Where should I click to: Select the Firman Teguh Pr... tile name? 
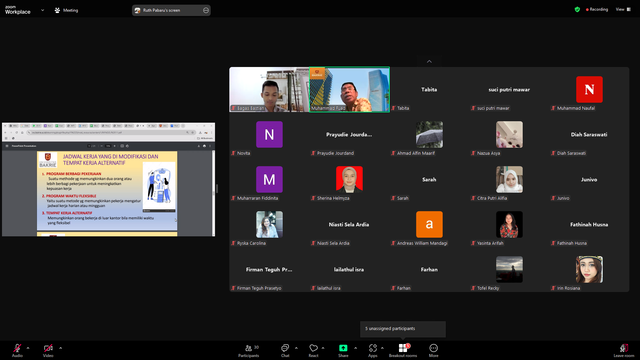[269, 269]
